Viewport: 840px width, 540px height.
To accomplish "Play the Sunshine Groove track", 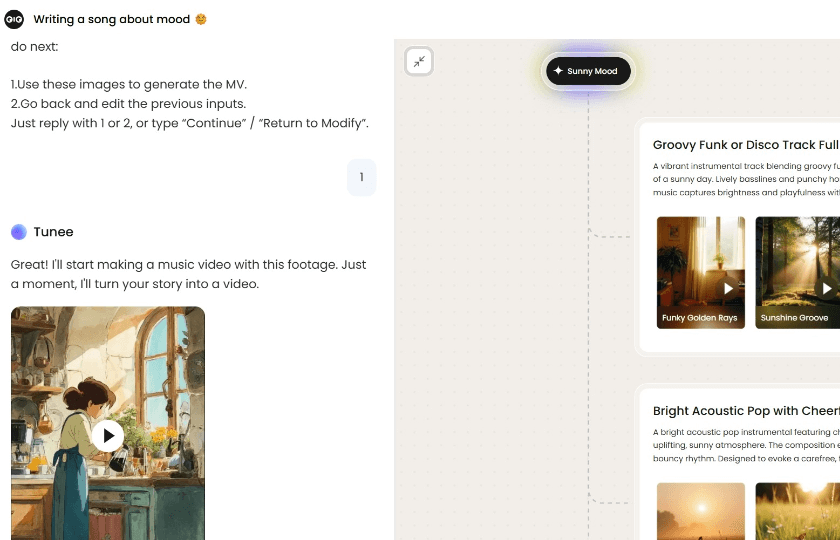I will point(827,288).
